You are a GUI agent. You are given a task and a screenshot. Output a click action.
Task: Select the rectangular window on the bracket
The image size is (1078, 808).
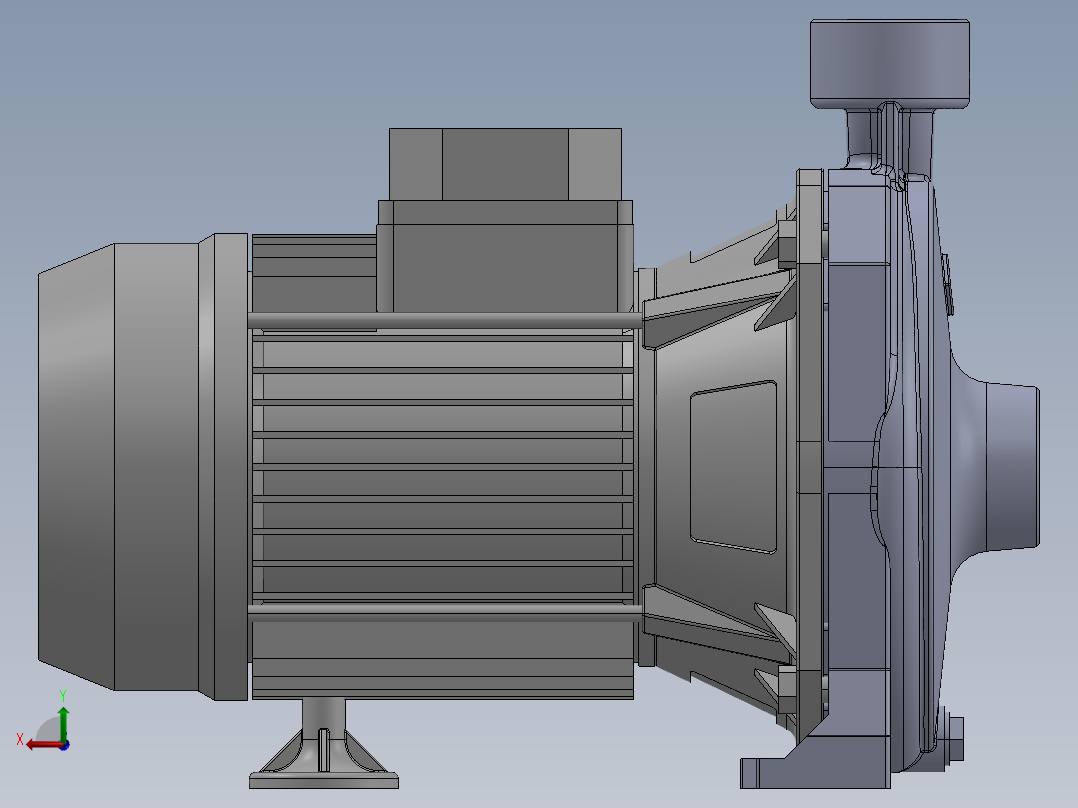tap(734, 467)
